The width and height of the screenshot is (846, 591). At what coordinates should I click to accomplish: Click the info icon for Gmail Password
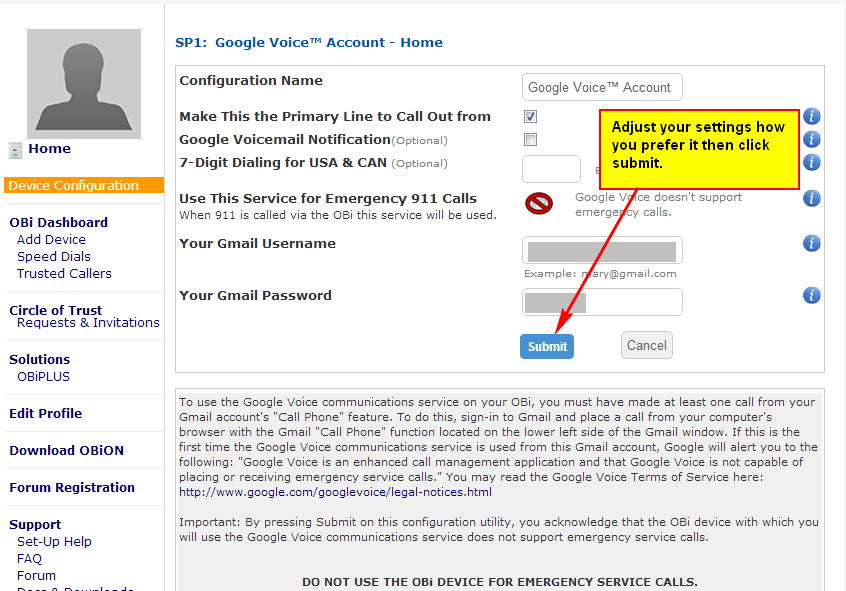(811, 295)
